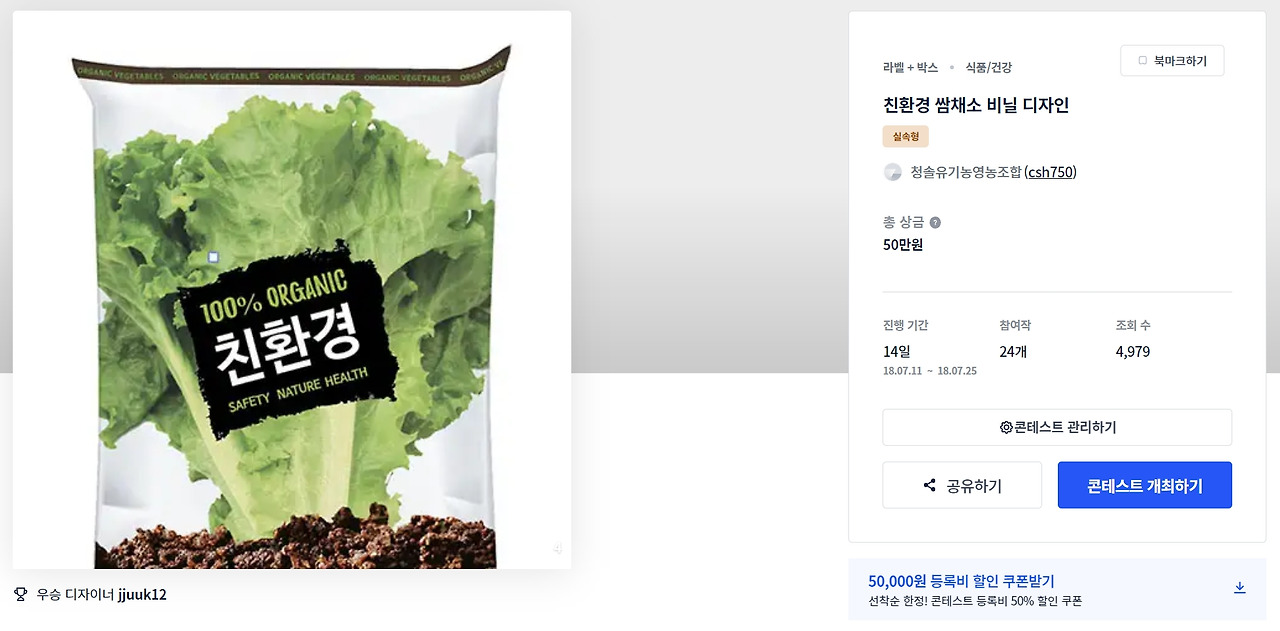Open 콘테스트 관리하기
1280x631 pixels.
[1057, 427]
